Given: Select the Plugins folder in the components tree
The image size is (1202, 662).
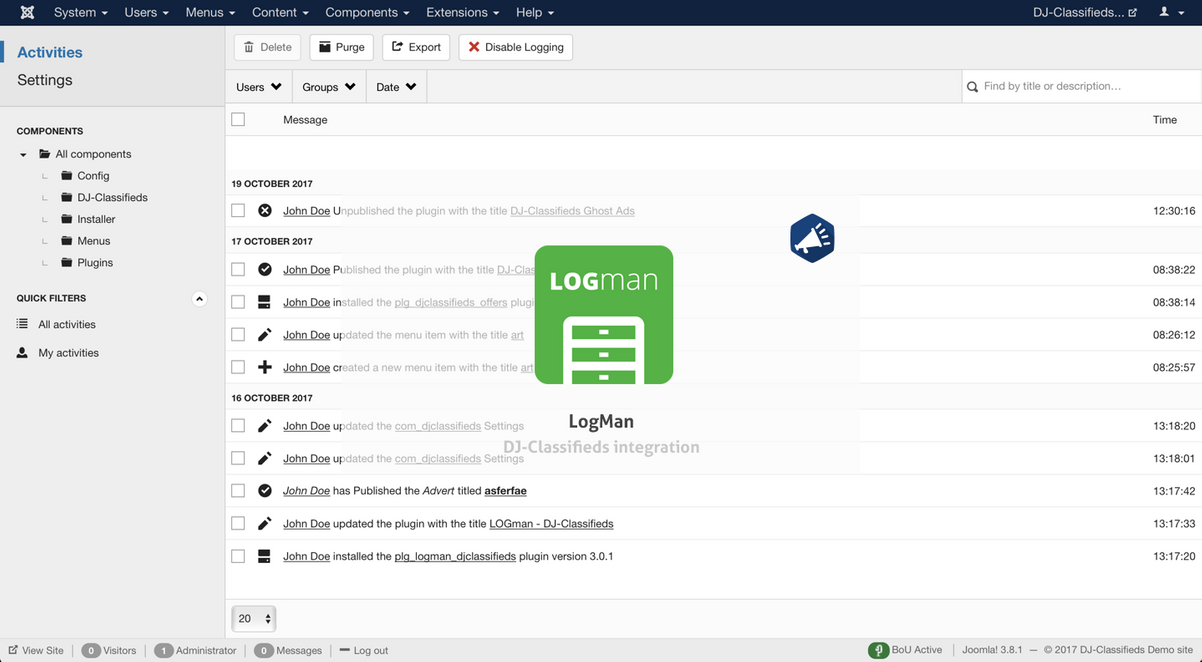Looking at the screenshot, I should (87, 263).
